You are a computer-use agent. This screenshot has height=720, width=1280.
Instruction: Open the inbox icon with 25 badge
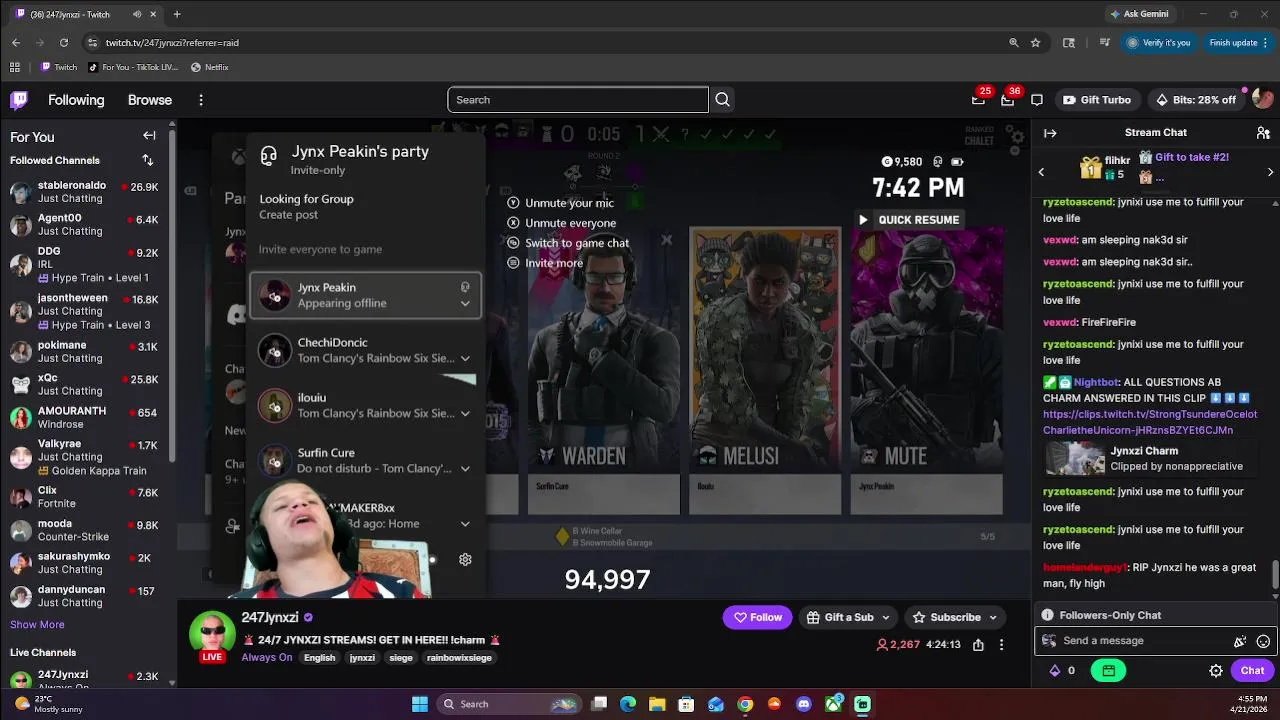coord(978,100)
